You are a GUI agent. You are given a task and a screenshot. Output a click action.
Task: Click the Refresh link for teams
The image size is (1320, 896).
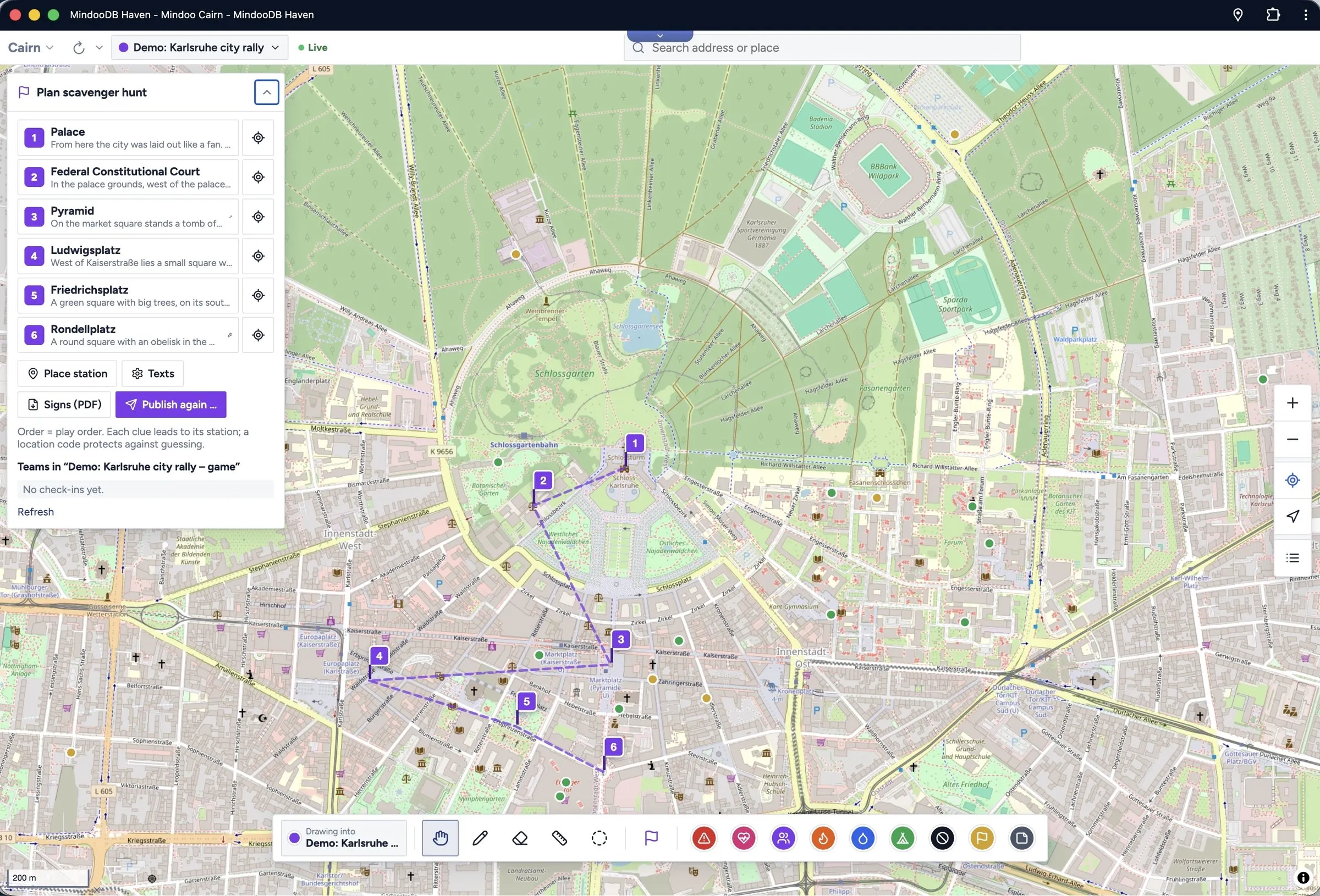36,512
